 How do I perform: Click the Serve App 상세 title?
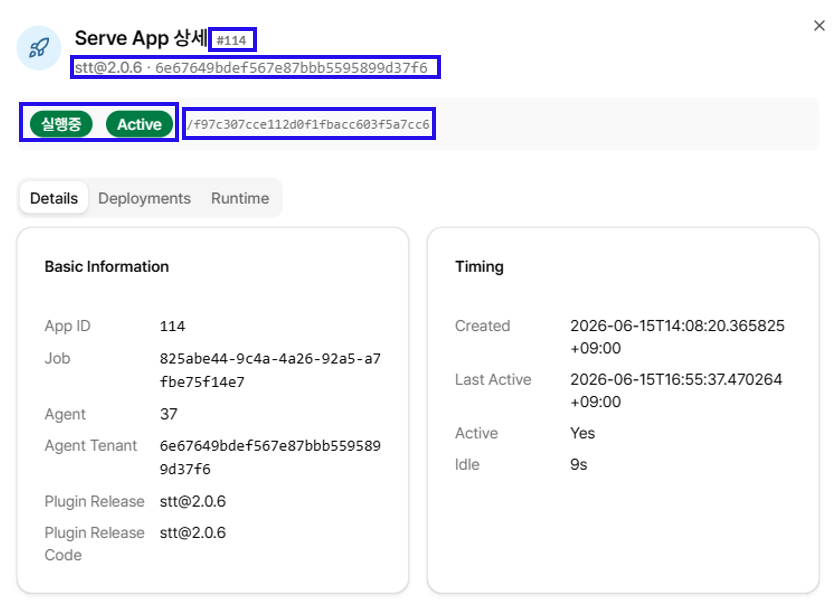click(141, 38)
